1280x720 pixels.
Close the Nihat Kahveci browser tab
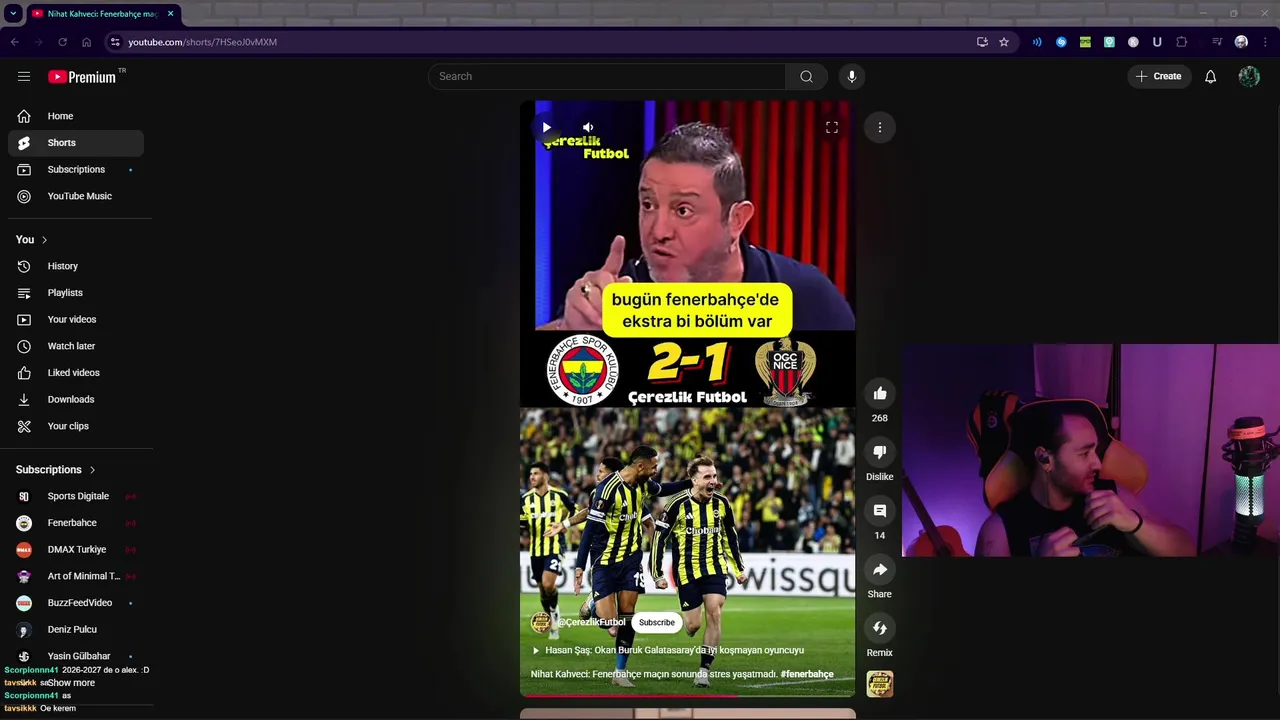170,14
